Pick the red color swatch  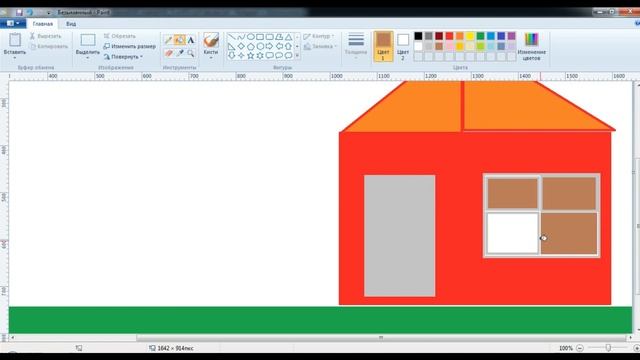coord(449,36)
